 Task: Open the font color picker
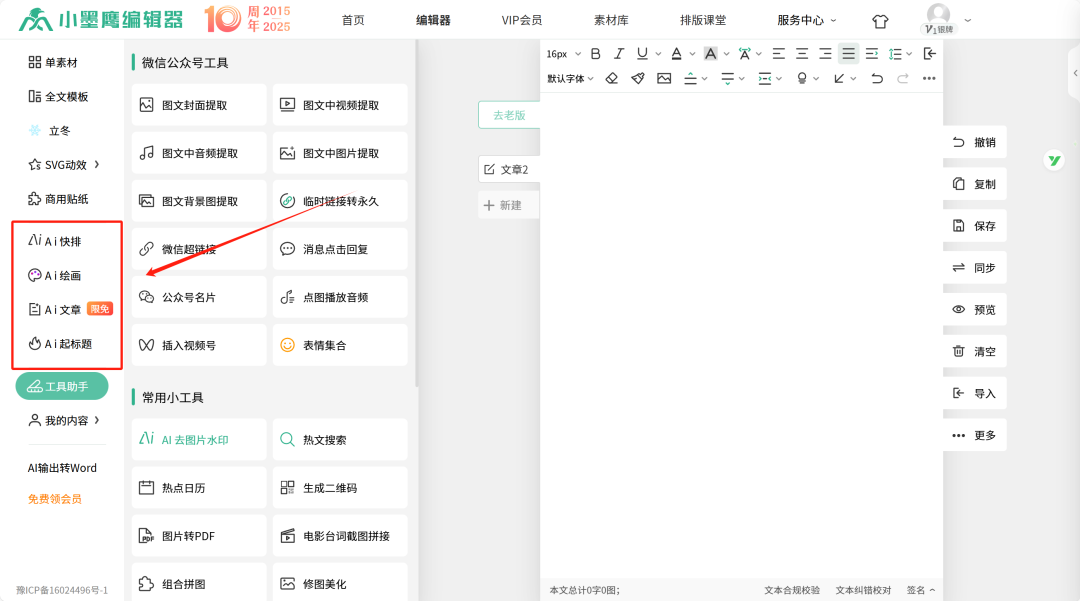click(677, 54)
